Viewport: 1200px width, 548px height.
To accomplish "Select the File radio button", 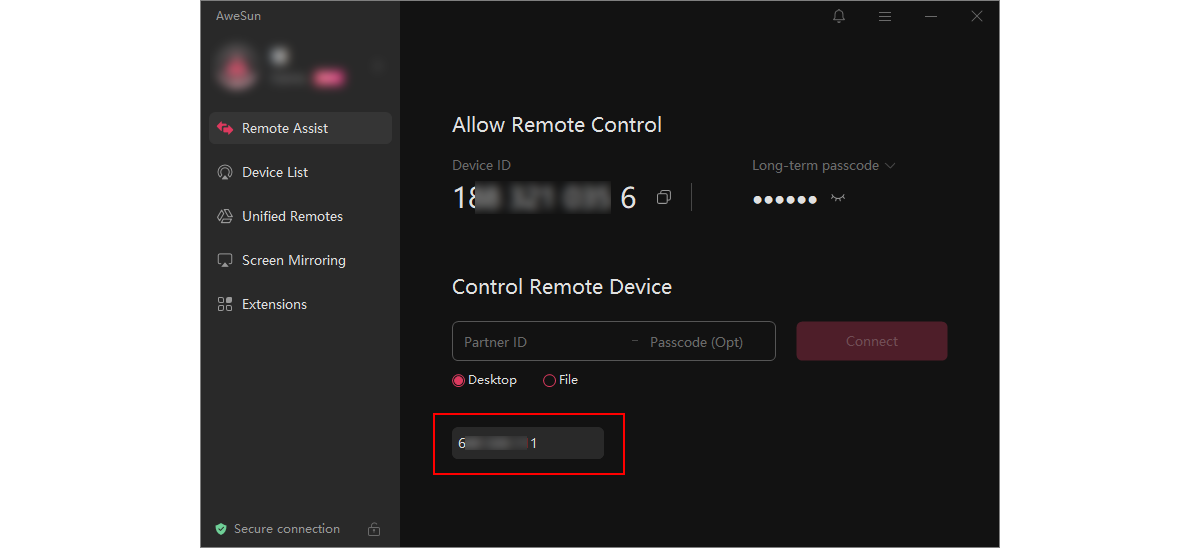I will 549,380.
